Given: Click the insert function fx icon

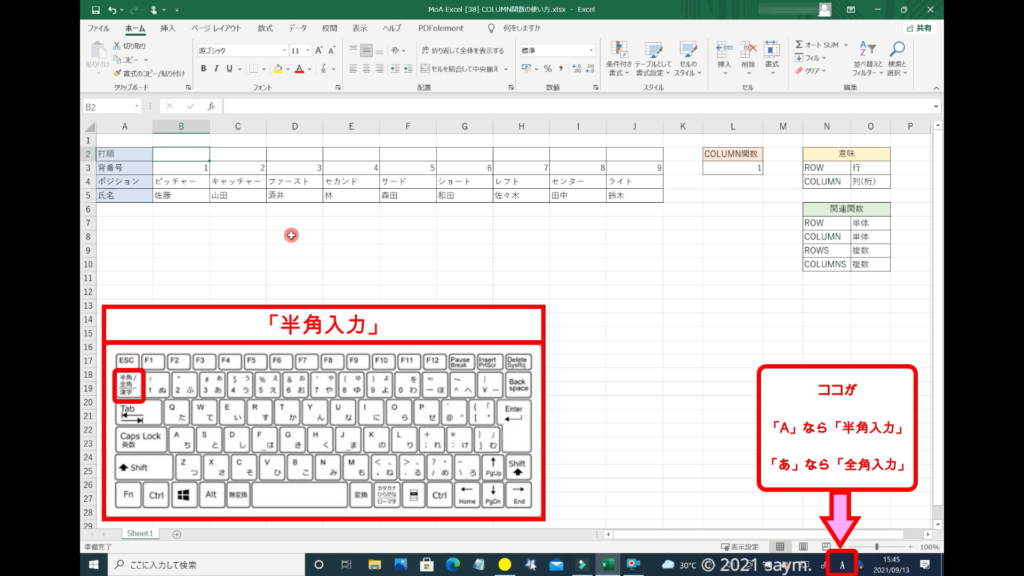Looking at the screenshot, I should (210, 106).
